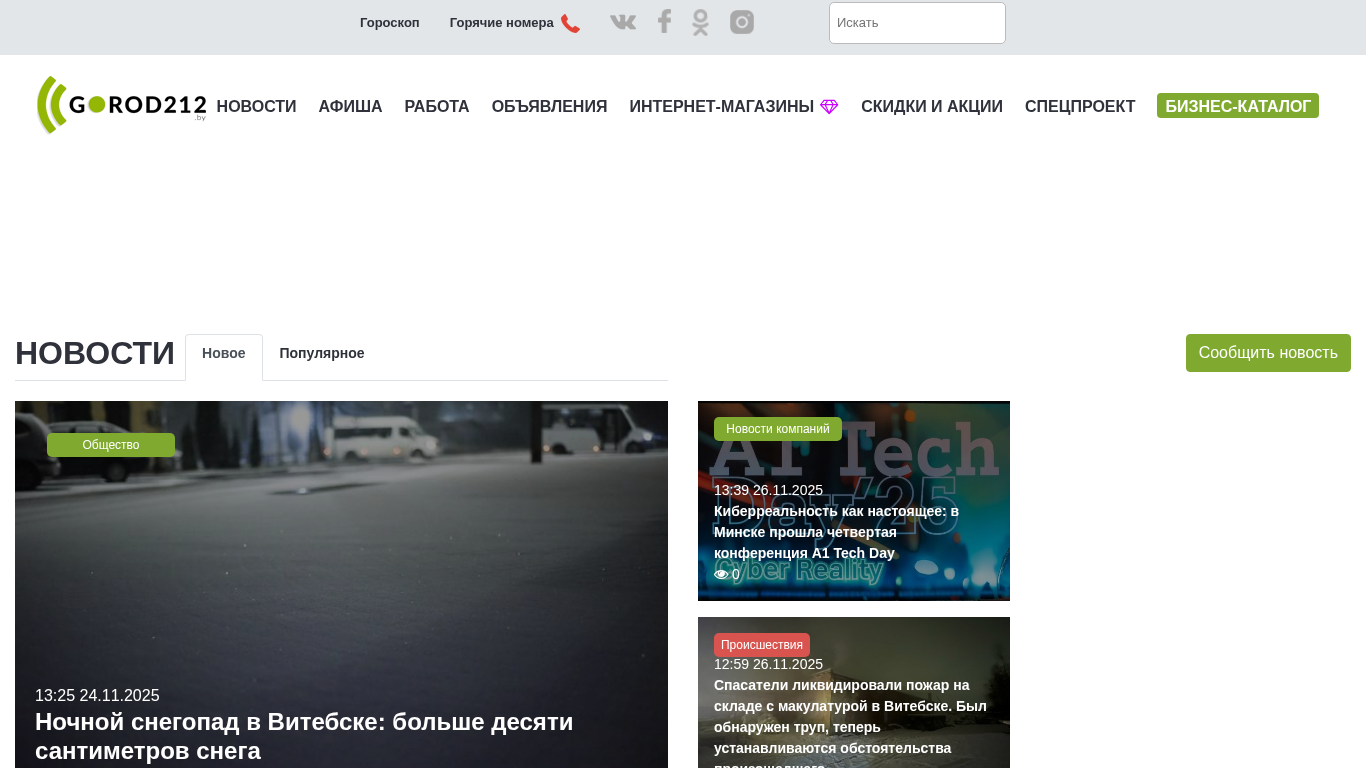This screenshot has height=768, width=1366.
Task: Click the views eye icon on A1 Tech Day
Action: (721, 574)
